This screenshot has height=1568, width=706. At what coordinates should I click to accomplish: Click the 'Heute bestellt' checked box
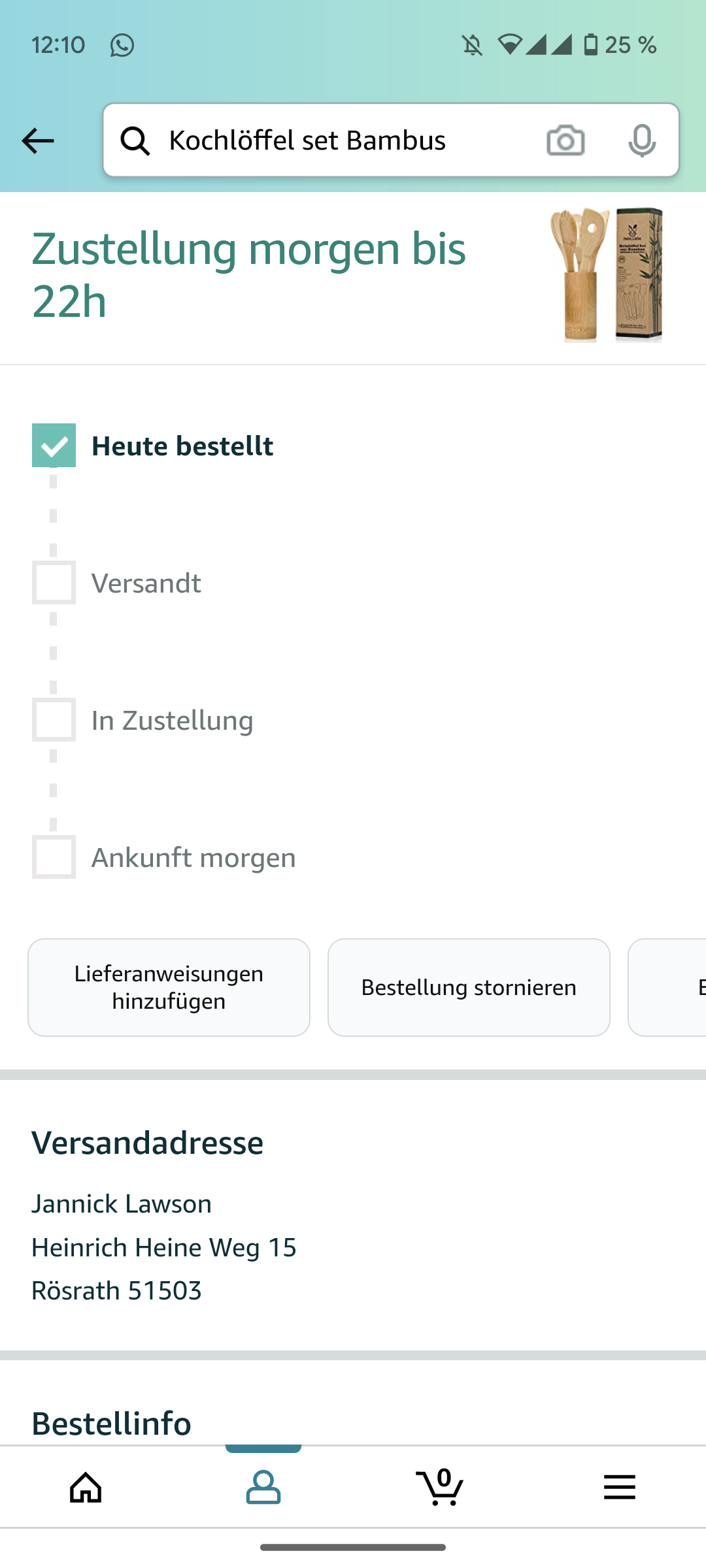pos(54,446)
